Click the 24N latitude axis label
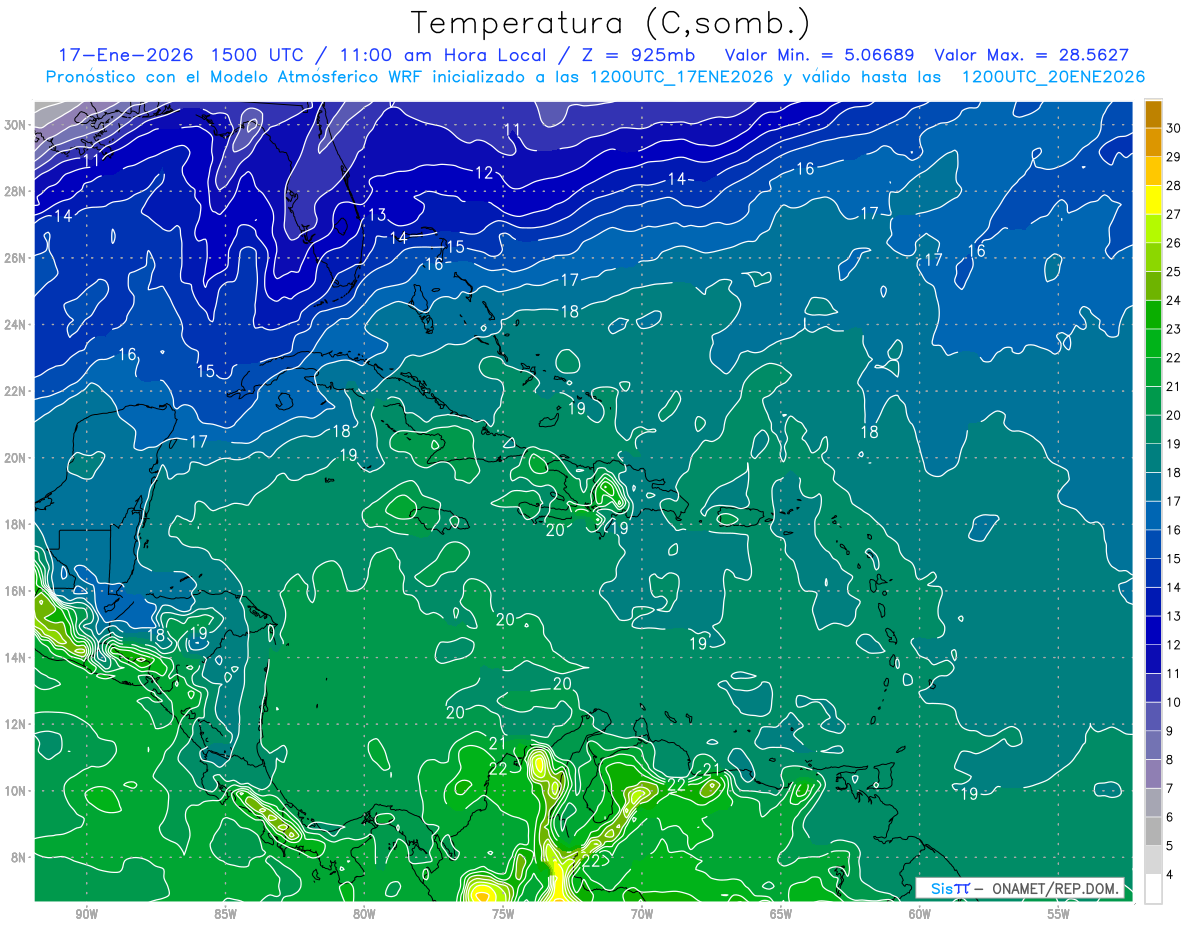Viewport: 1200px width, 927px height. (15, 325)
